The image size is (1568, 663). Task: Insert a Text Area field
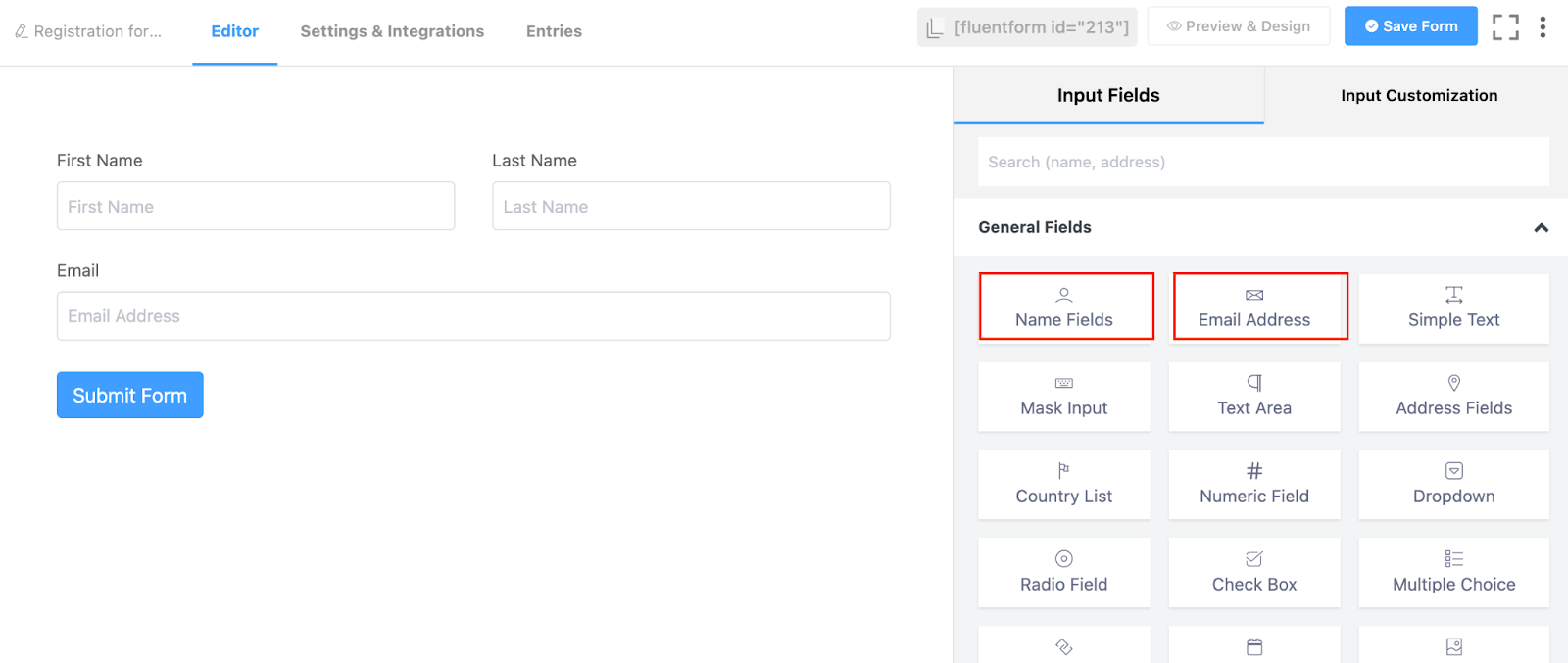coord(1253,397)
